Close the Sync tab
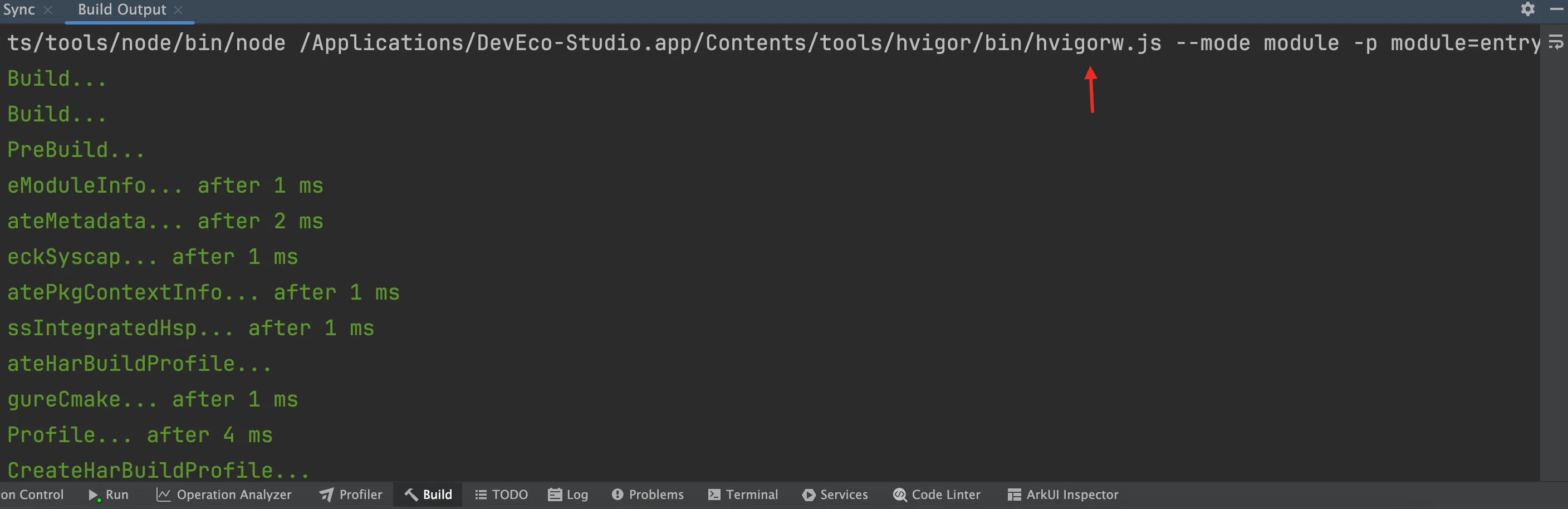Viewport: 1568px width, 509px height. [48, 11]
